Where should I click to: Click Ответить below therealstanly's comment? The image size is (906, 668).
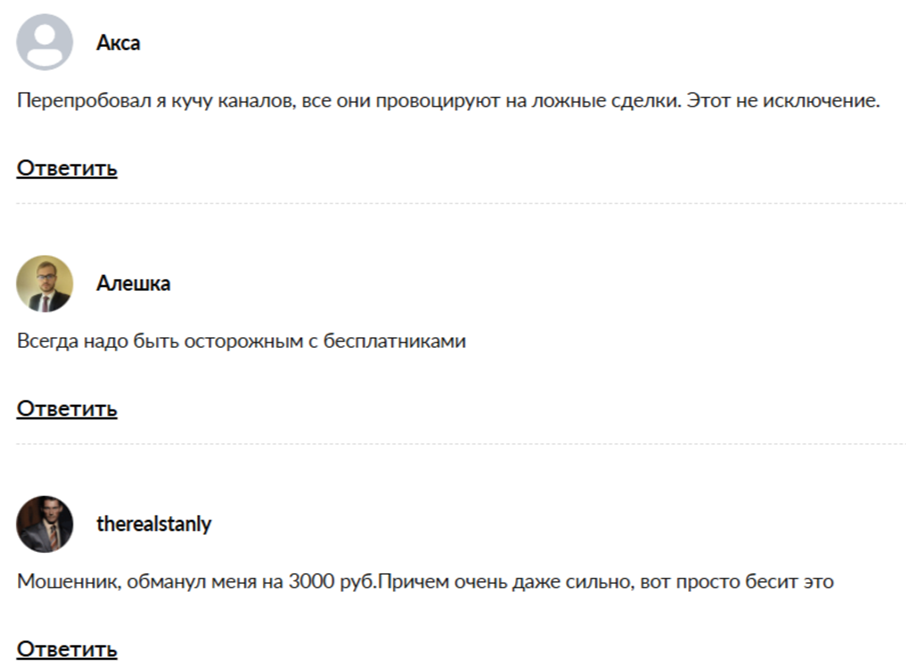(x=67, y=649)
